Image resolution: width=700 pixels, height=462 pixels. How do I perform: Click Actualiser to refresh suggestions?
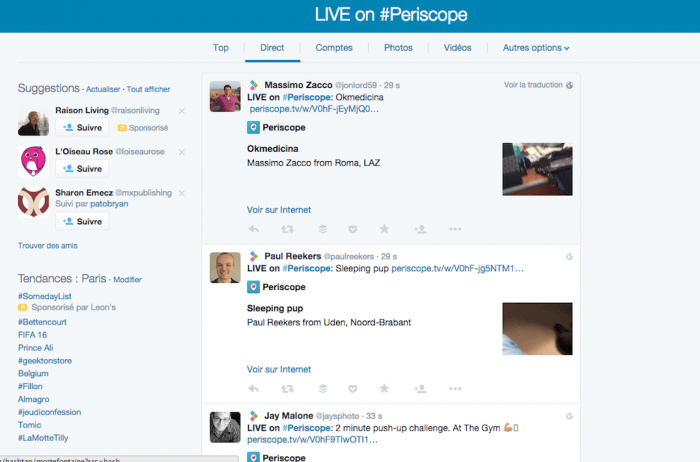(103, 89)
